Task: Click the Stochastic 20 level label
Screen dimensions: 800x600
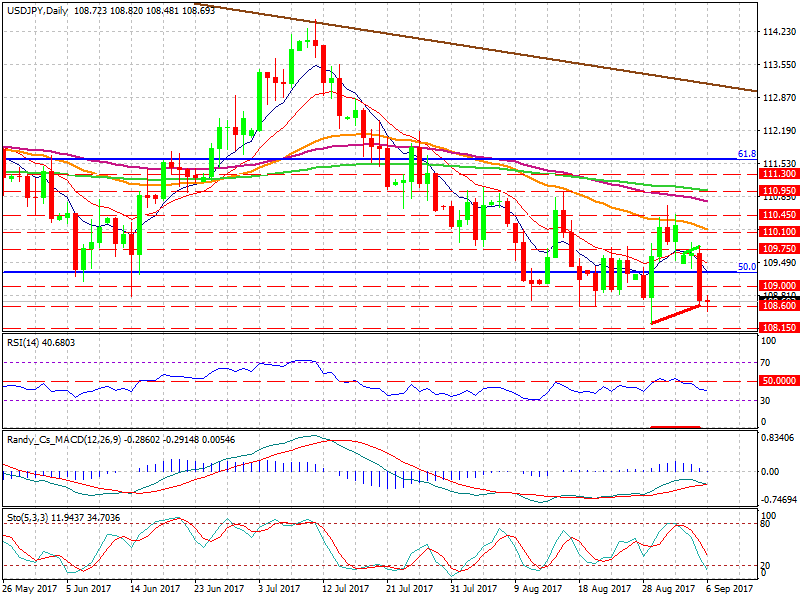Action: tap(765, 565)
